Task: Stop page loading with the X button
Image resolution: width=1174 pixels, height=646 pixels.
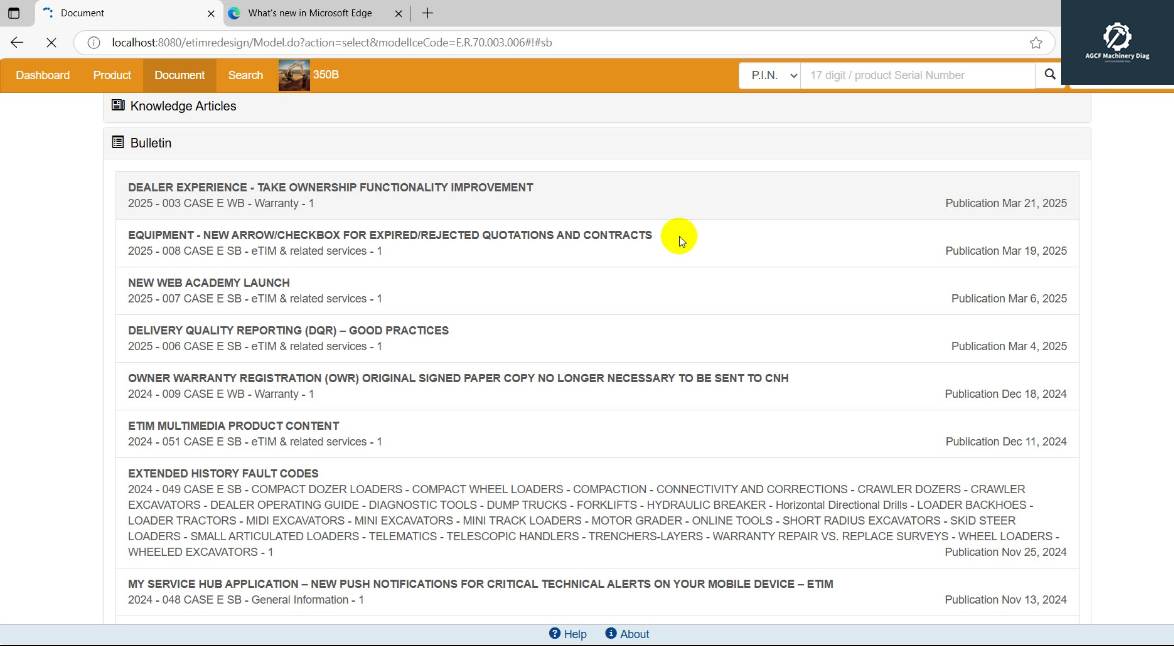Action: (52, 43)
